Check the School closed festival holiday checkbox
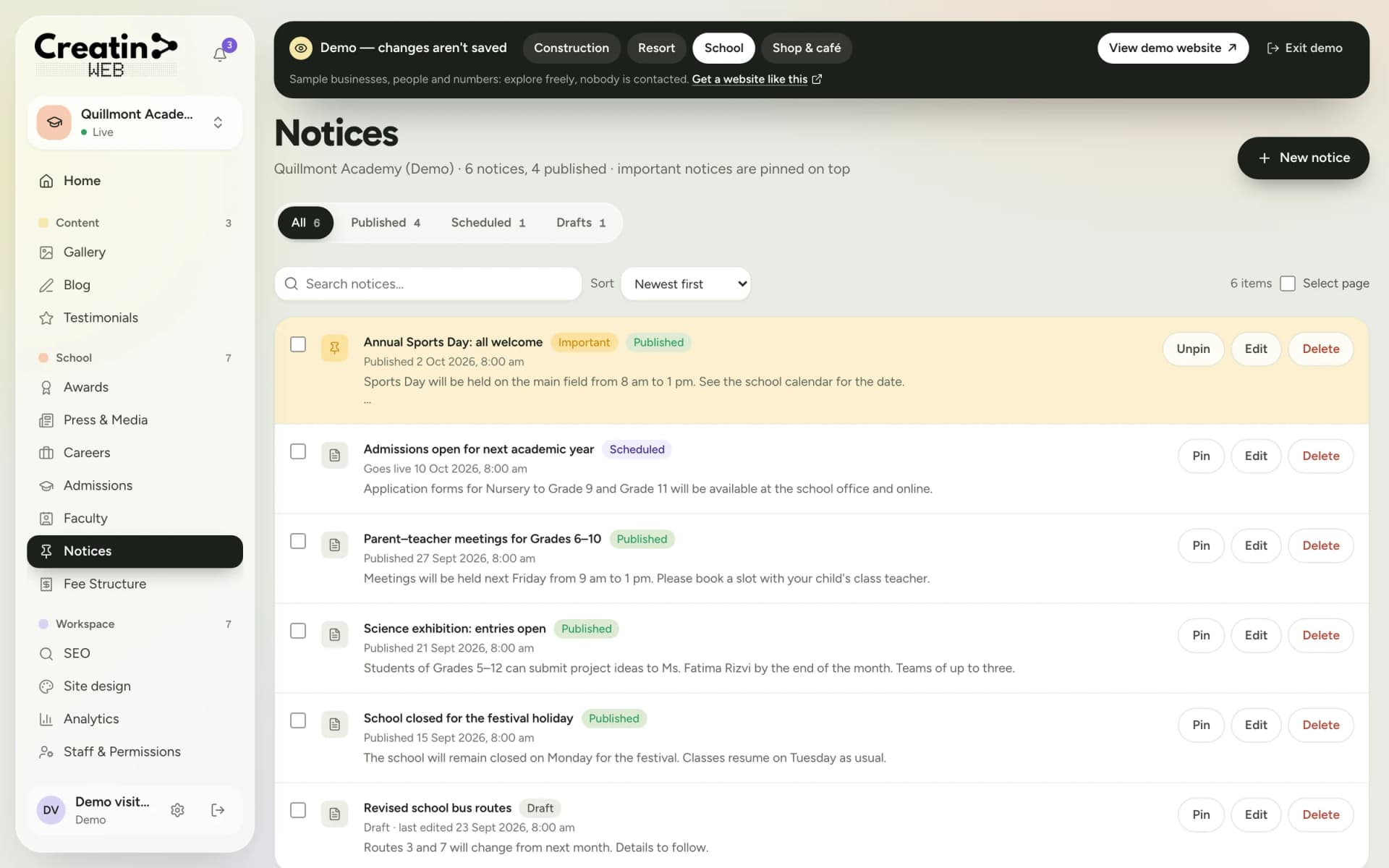 [298, 720]
